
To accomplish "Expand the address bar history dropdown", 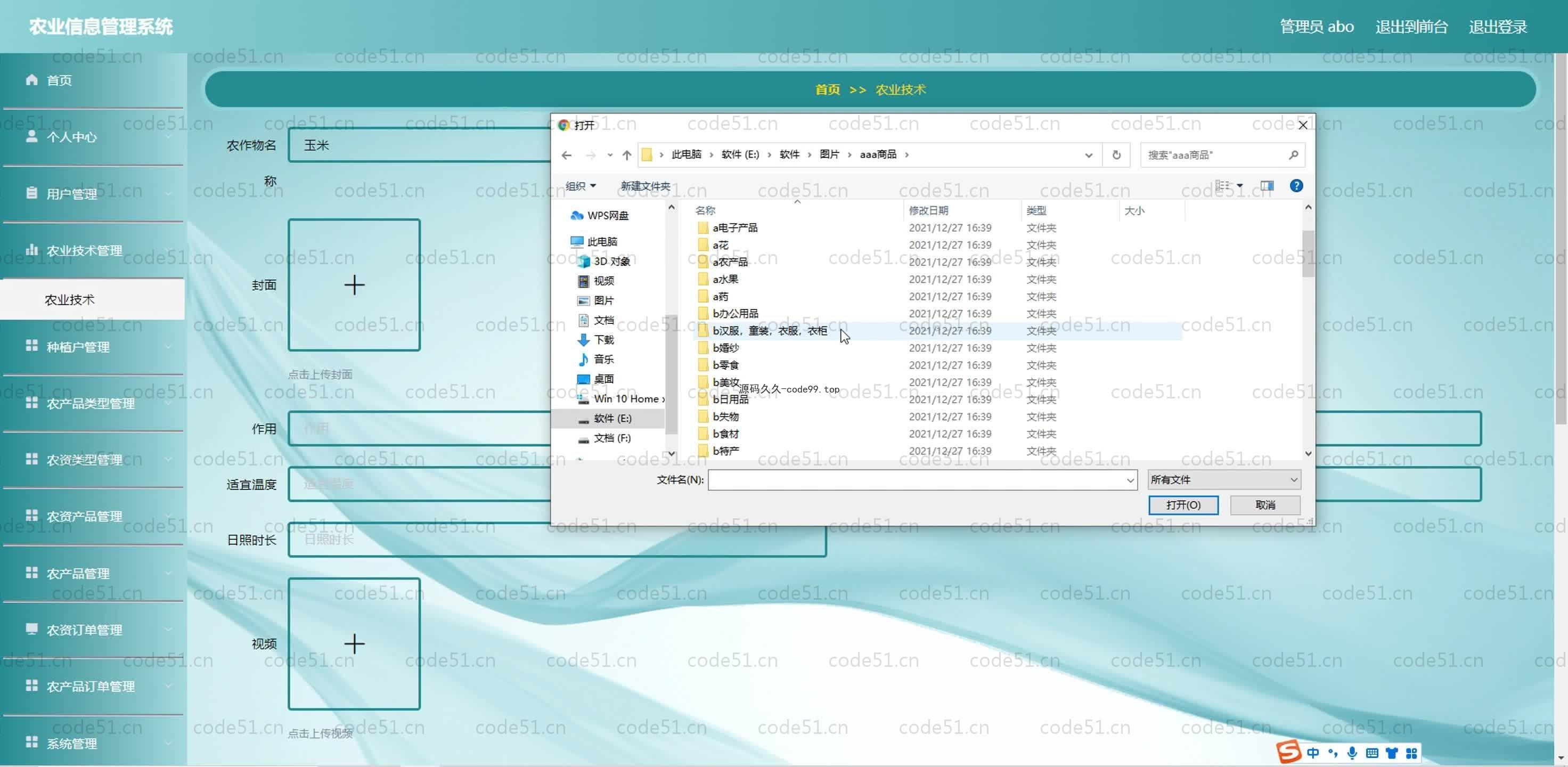I will pos(1089,155).
